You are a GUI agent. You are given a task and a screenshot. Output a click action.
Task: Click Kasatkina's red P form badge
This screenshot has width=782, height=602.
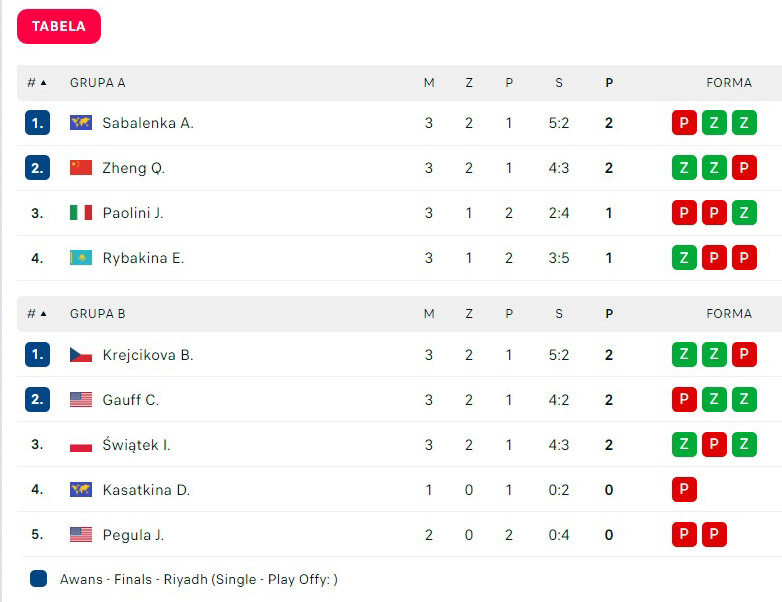pyautogui.click(x=684, y=490)
